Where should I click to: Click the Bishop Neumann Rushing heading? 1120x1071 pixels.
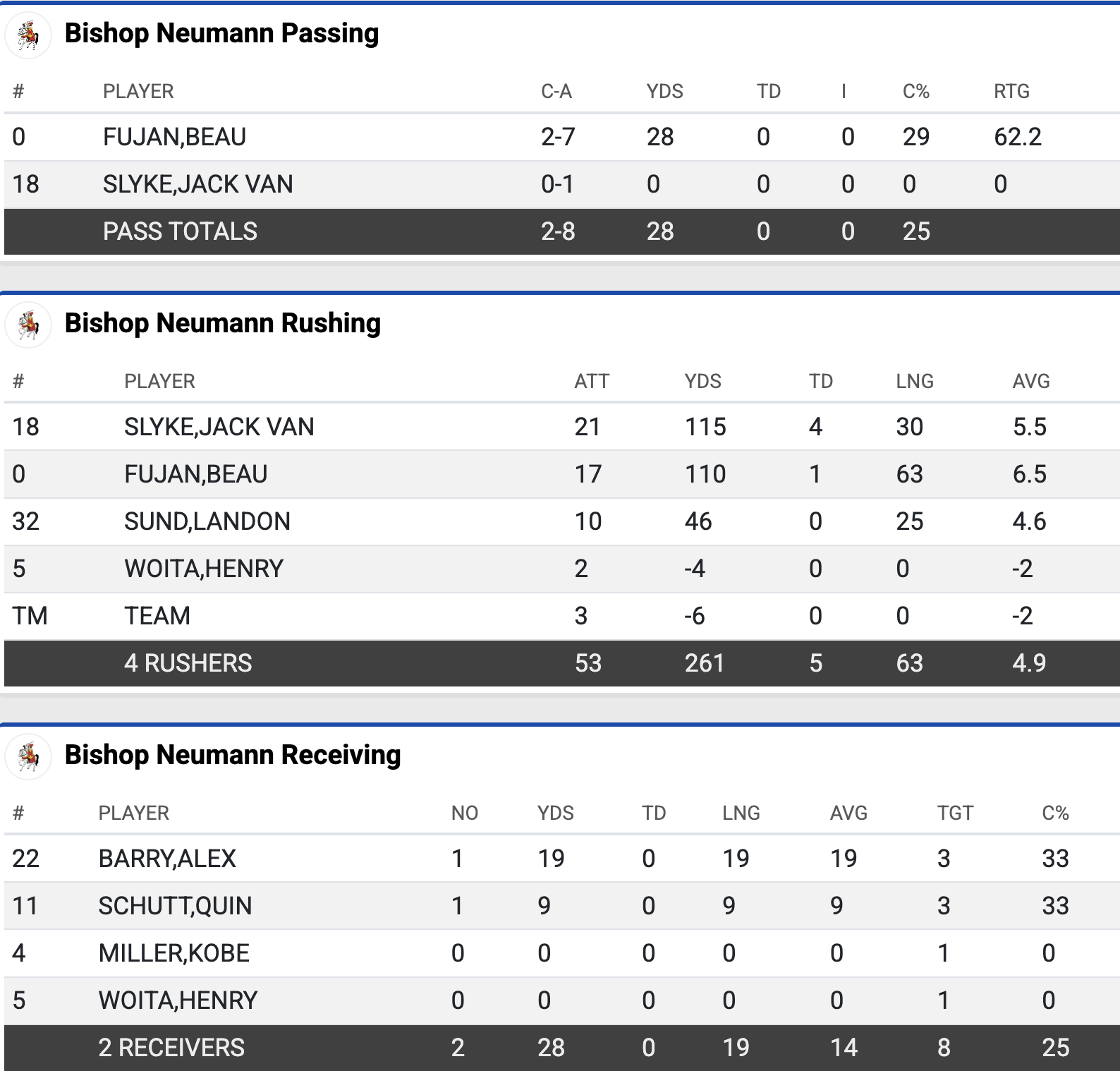pos(222,323)
